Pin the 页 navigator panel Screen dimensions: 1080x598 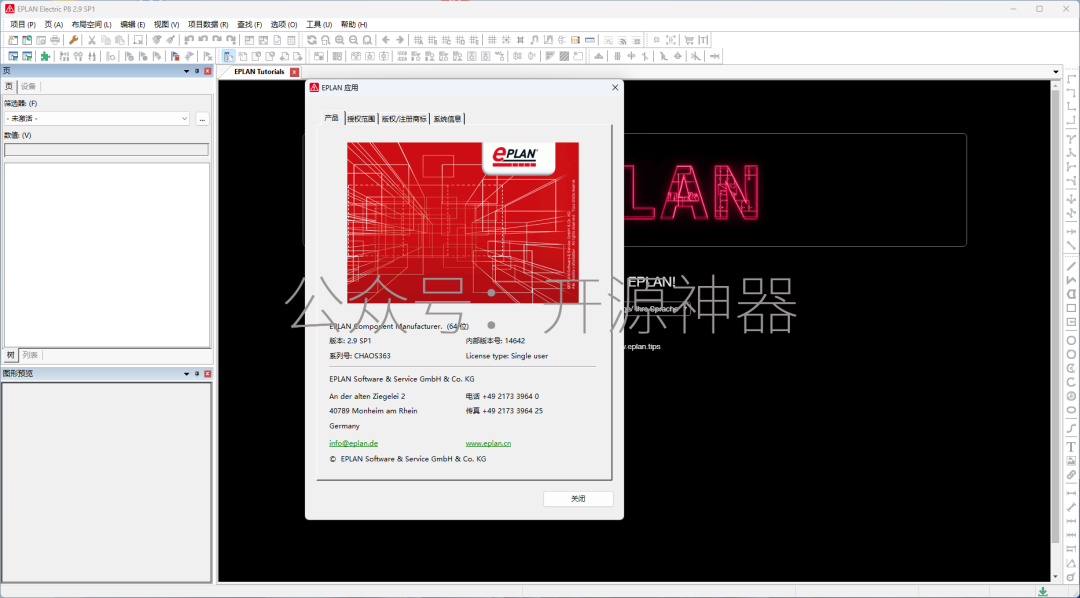coord(197,71)
